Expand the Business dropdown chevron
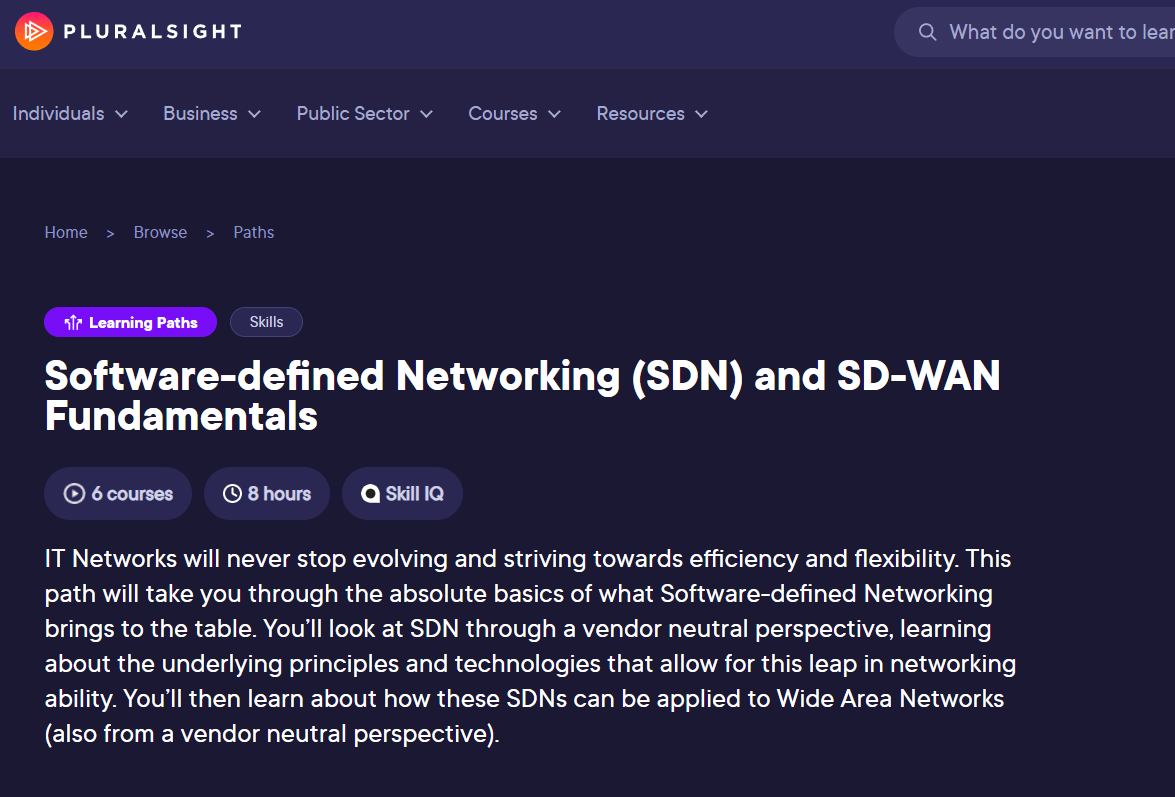This screenshot has width=1175, height=797. (x=254, y=114)
